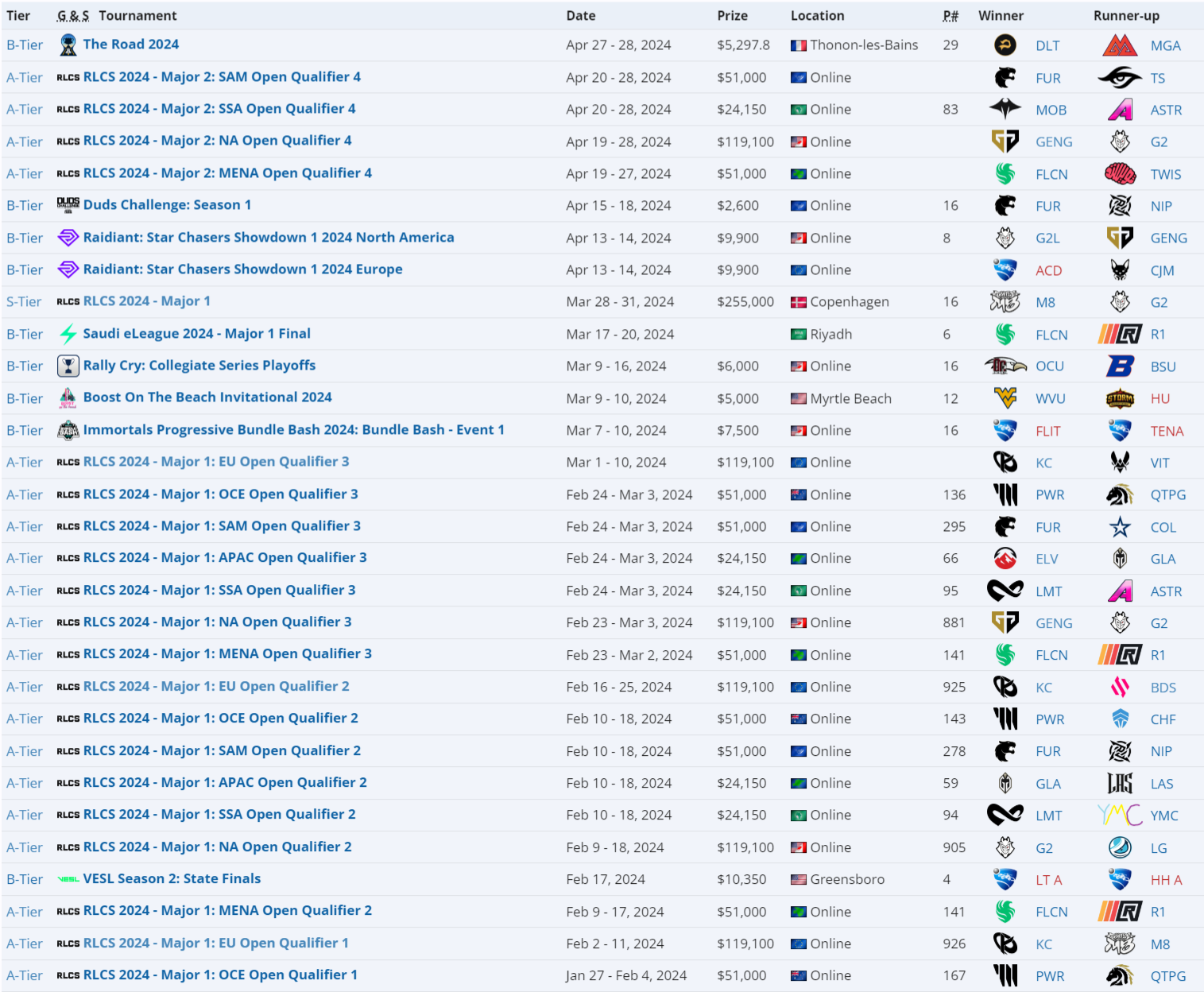The height and width of the screenshot is (992, 1204).
Task: Click the Tournament column header
Action: point(137,16)
